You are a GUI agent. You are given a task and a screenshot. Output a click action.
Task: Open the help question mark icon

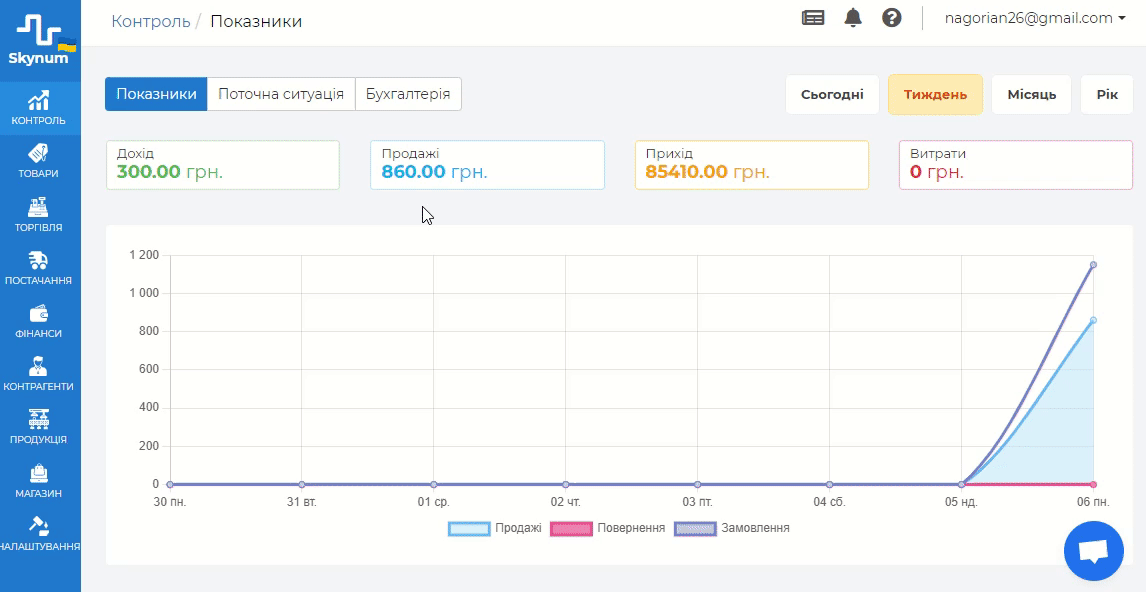click(892, 18)
